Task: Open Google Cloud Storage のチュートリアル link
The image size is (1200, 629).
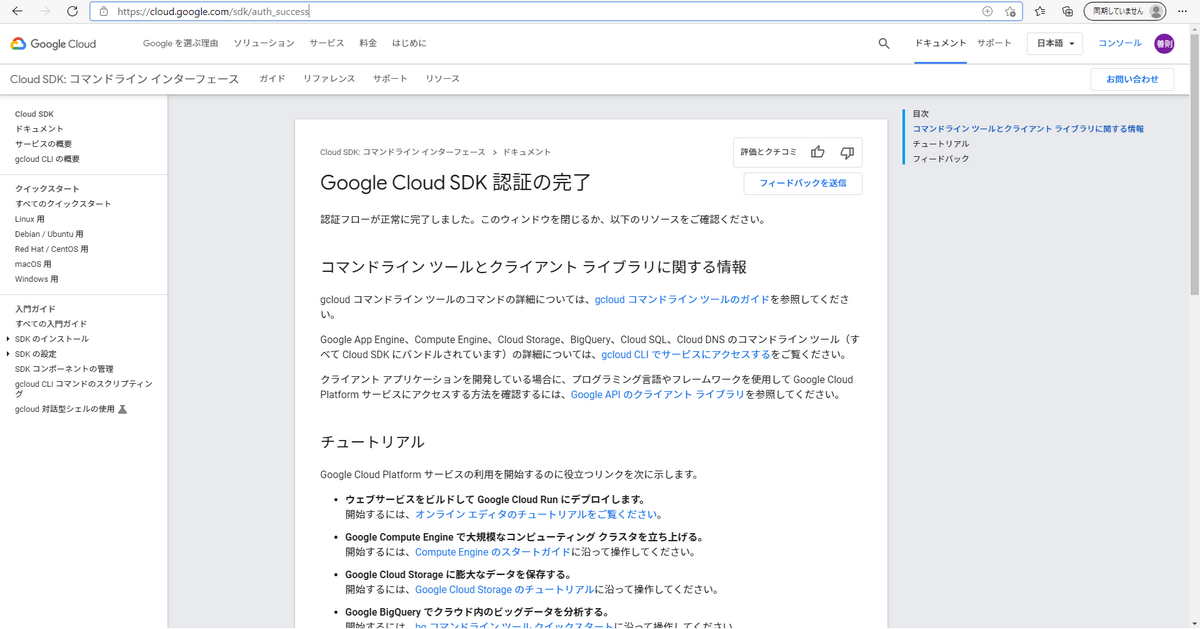Action: [505, 590]
